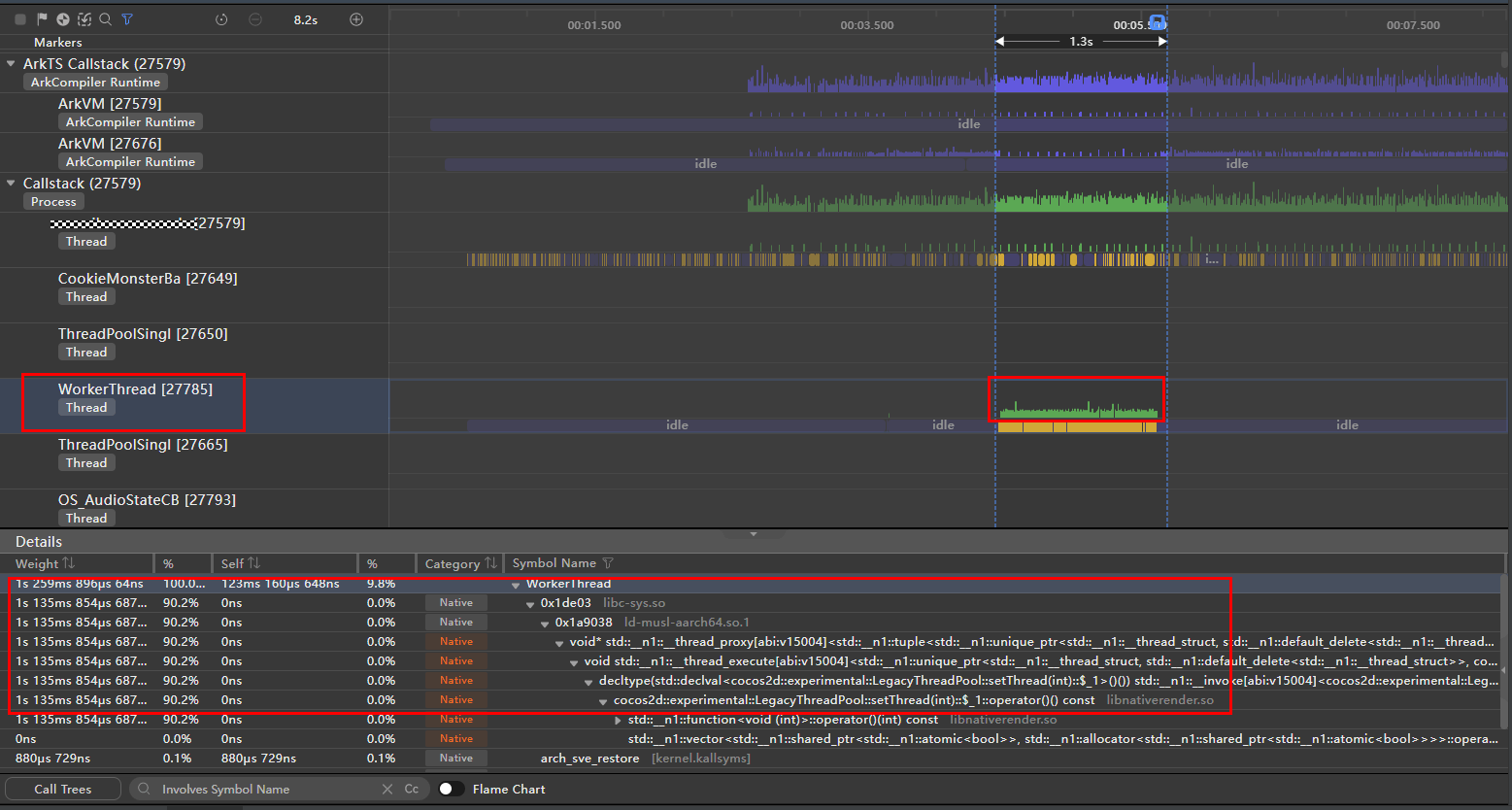Screen dimensions: 1512x810
Task: Toggle the blue filter funnel icon
Action: 127,19
